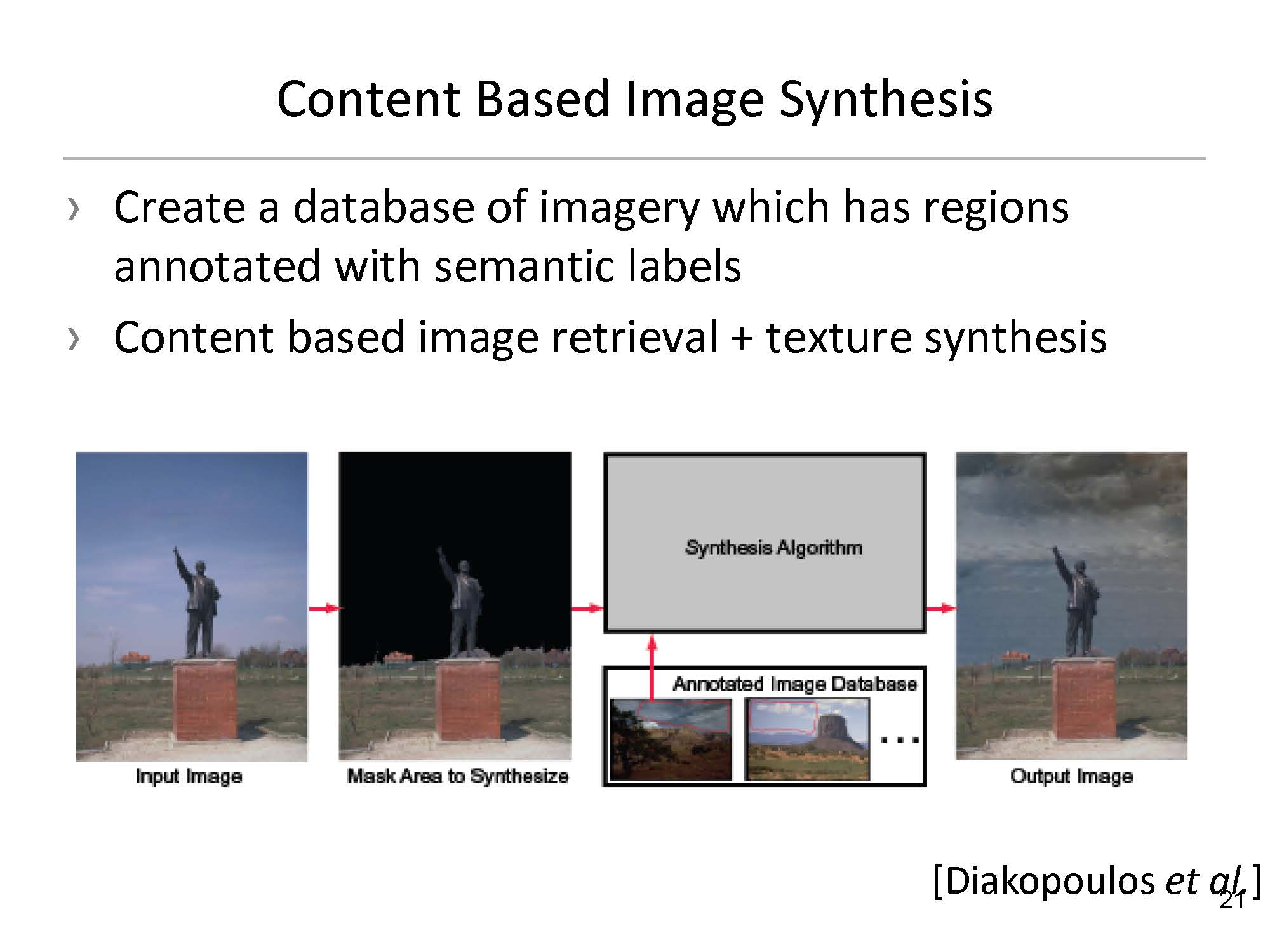Click the red arrow into Synthesis Algorithm
Screen dimensions: 1270x952
pyautogui.click(x=587, y=609)
